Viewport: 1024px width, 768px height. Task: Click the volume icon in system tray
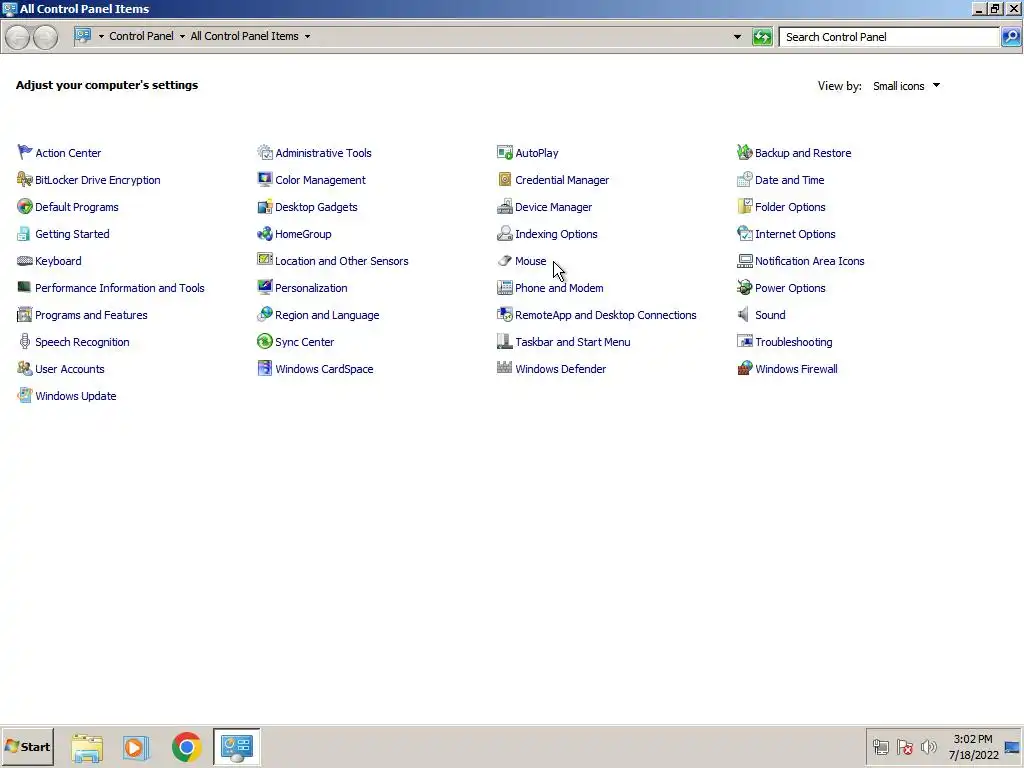click(x=928, y=746)
